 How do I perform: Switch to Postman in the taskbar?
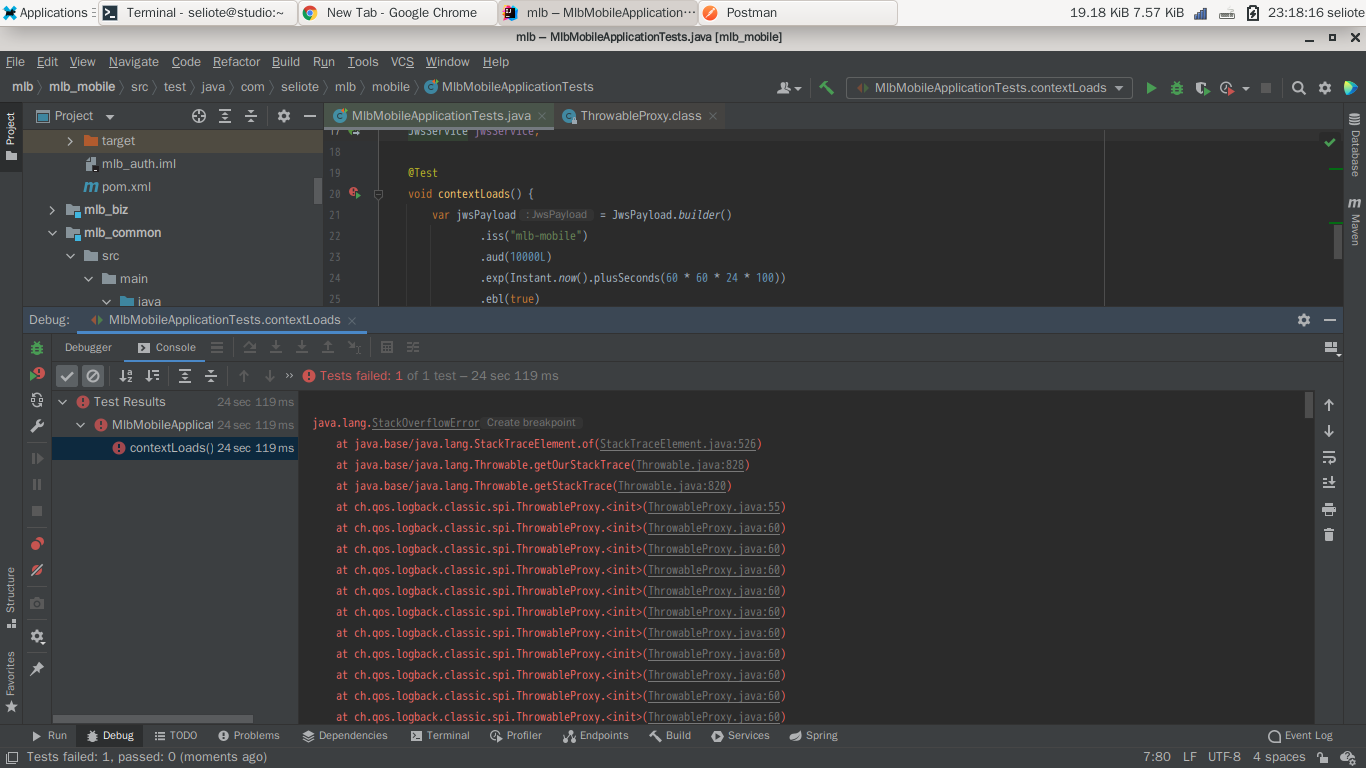[797, 13]
